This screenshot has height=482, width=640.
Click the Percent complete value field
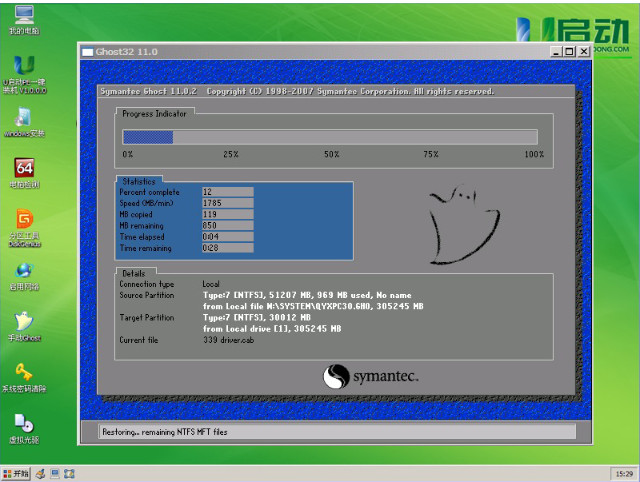pos(227,191)
